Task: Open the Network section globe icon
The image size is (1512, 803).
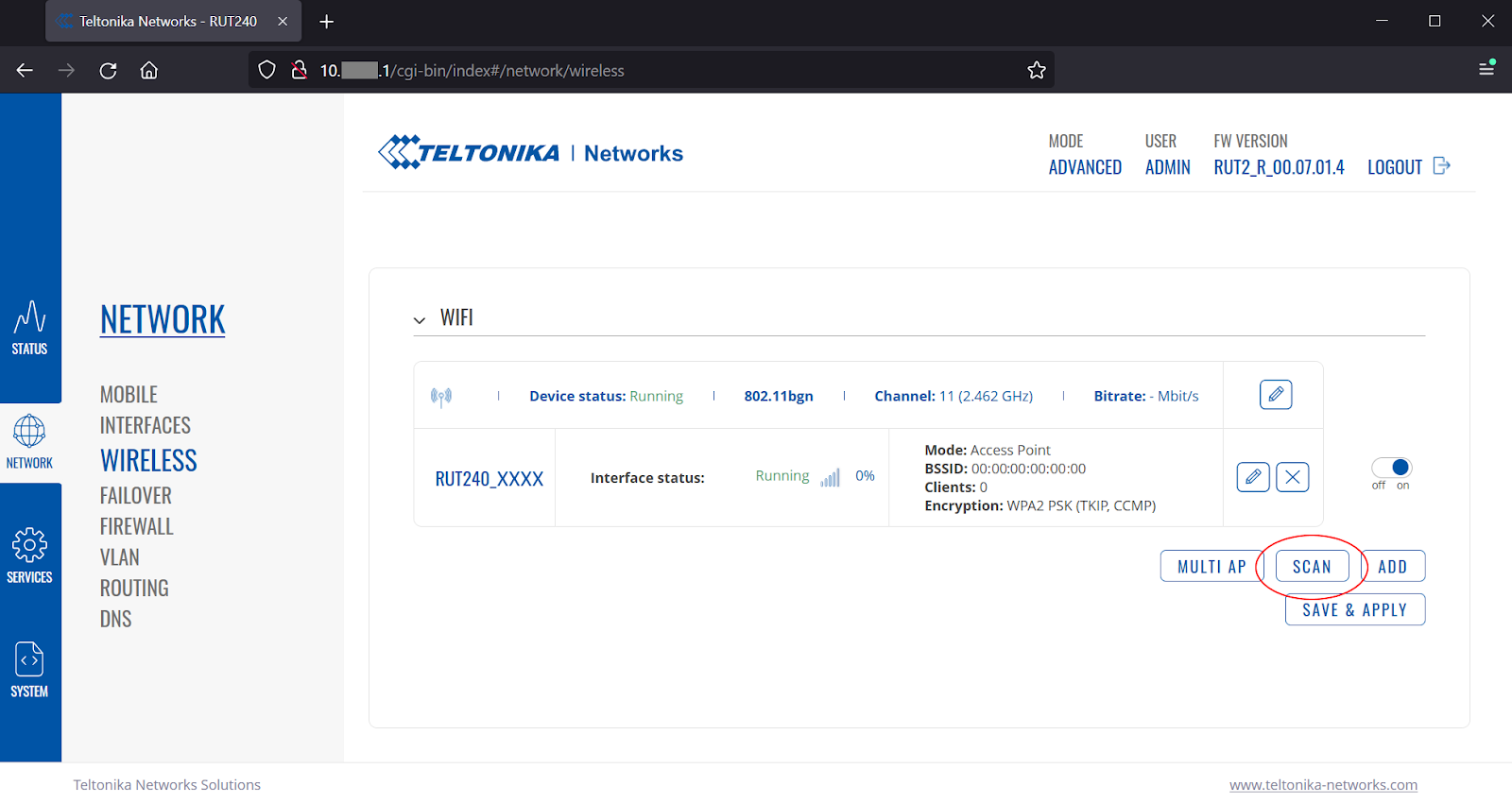Action: [29, 431]
